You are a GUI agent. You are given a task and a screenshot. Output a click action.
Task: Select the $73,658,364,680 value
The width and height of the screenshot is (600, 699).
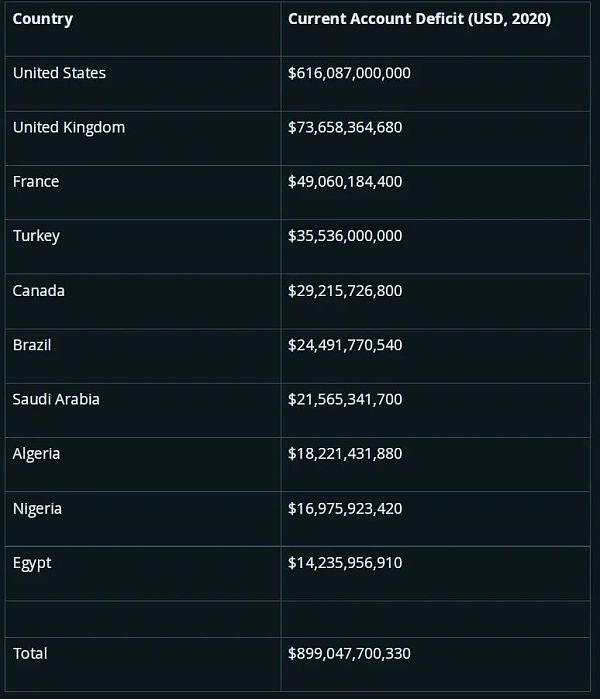coord(345,127)
